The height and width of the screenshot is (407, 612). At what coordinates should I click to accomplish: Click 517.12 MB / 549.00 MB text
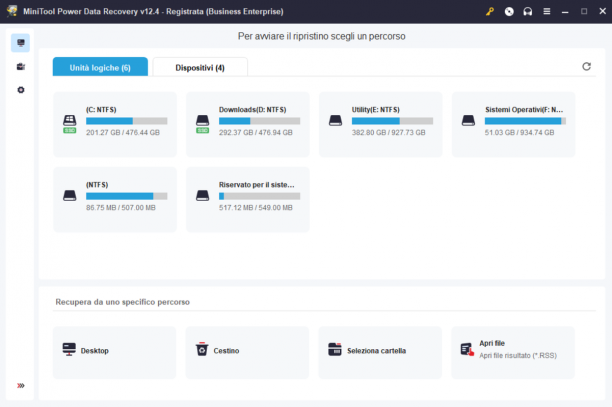click(x=255, y=208)
